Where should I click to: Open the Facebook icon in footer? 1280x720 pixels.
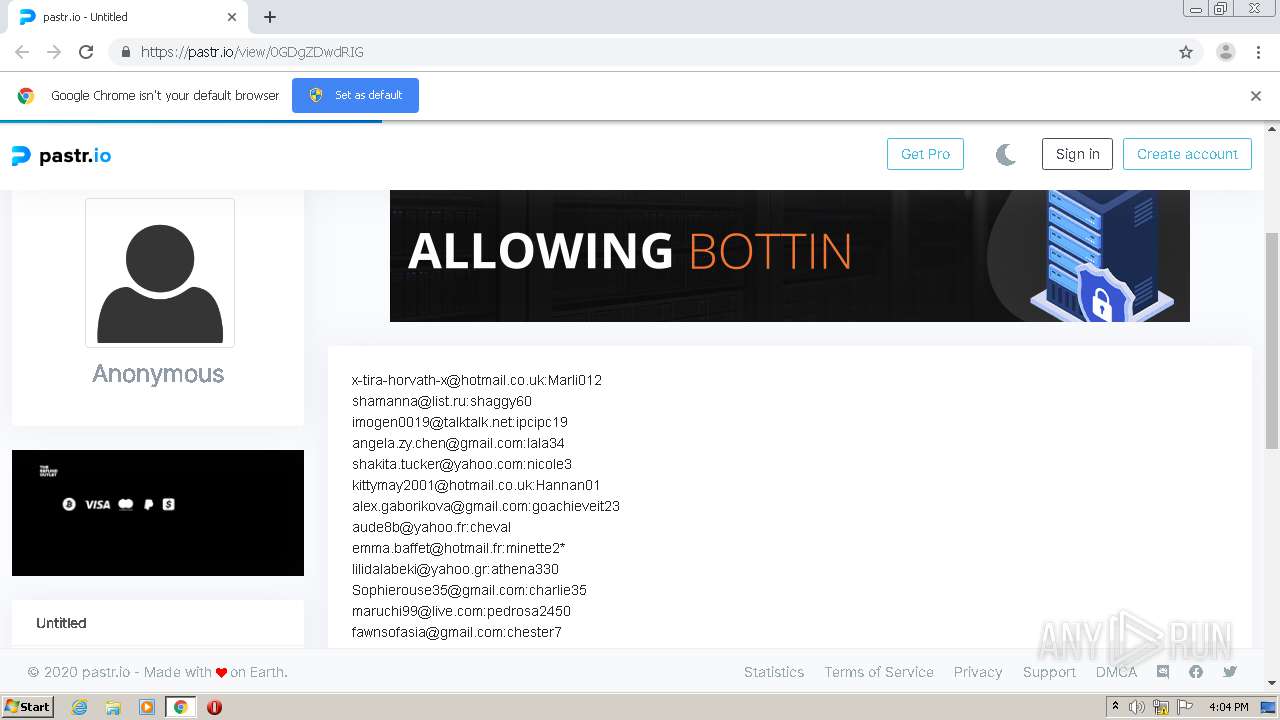[1196, 672]
